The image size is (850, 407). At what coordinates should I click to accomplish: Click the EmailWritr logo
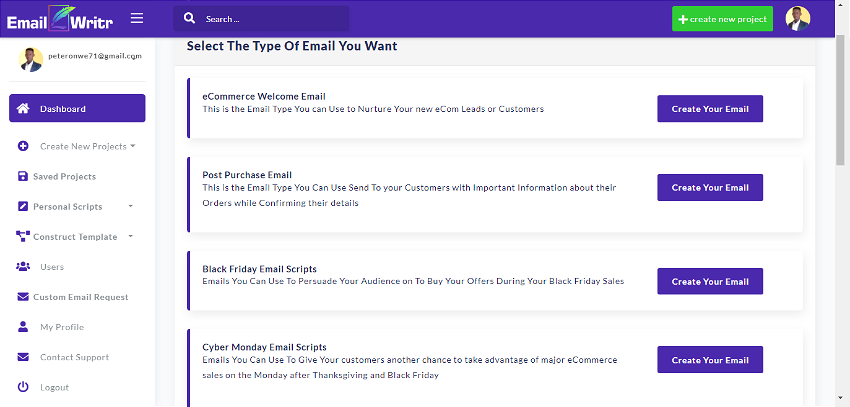click(60, 19)
